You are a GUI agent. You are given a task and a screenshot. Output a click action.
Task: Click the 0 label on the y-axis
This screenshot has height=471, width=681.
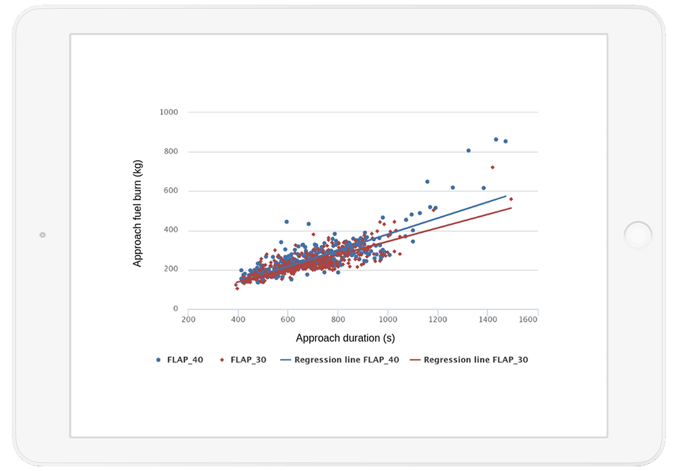point(175,308)
